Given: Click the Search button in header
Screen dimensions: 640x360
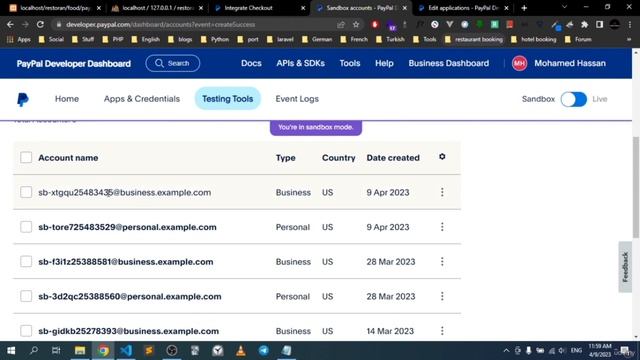Looking at the screenshot, I should pos(173,63).
